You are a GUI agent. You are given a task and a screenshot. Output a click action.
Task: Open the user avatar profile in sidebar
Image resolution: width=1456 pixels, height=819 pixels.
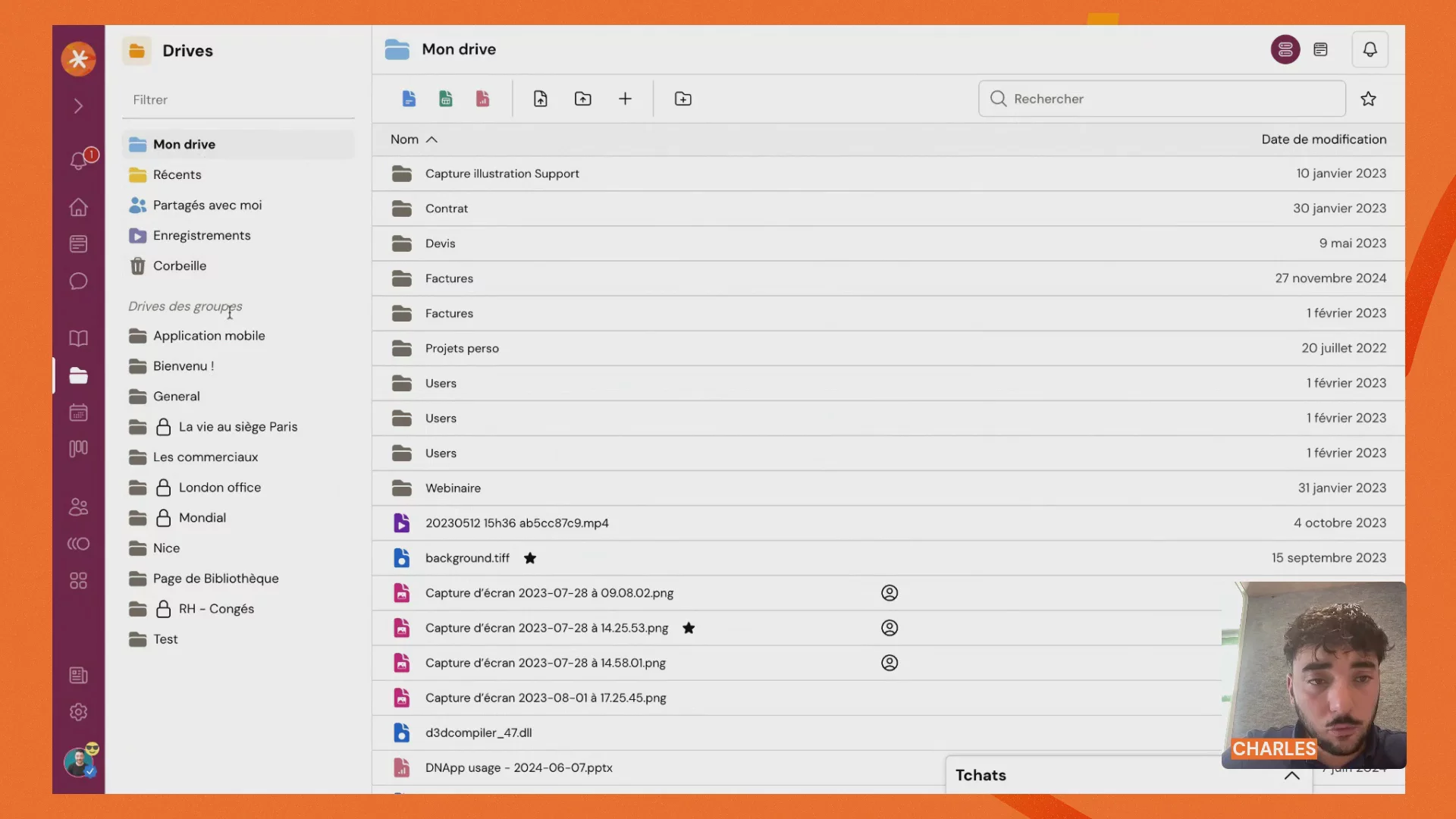(79, 762)
